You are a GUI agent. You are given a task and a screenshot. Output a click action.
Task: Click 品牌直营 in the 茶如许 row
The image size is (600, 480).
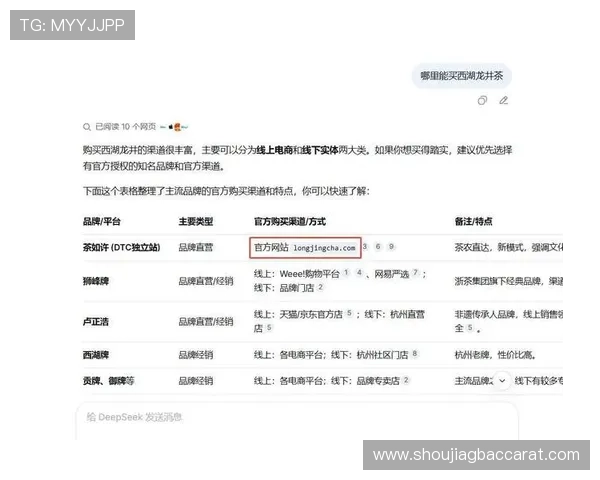coord(196,247)
